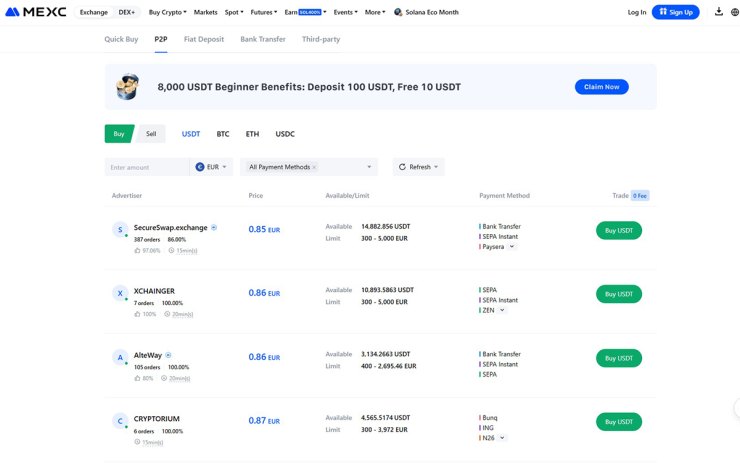The image size is (740, 463).
Task: Click the thumbs-up icon under AlteWay
Action: 137,378
